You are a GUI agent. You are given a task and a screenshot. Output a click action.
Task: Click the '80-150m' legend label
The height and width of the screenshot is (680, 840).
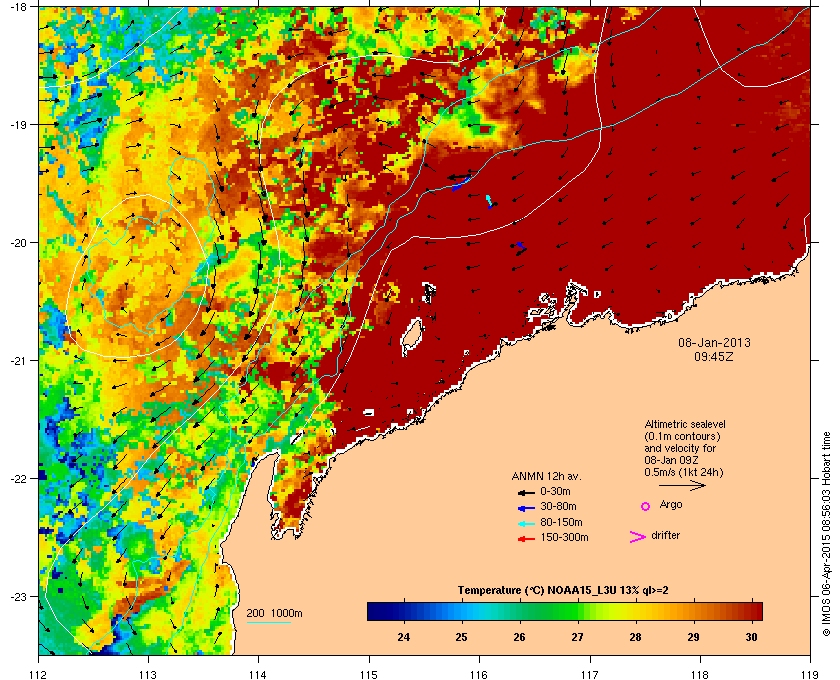click(561, 522)
